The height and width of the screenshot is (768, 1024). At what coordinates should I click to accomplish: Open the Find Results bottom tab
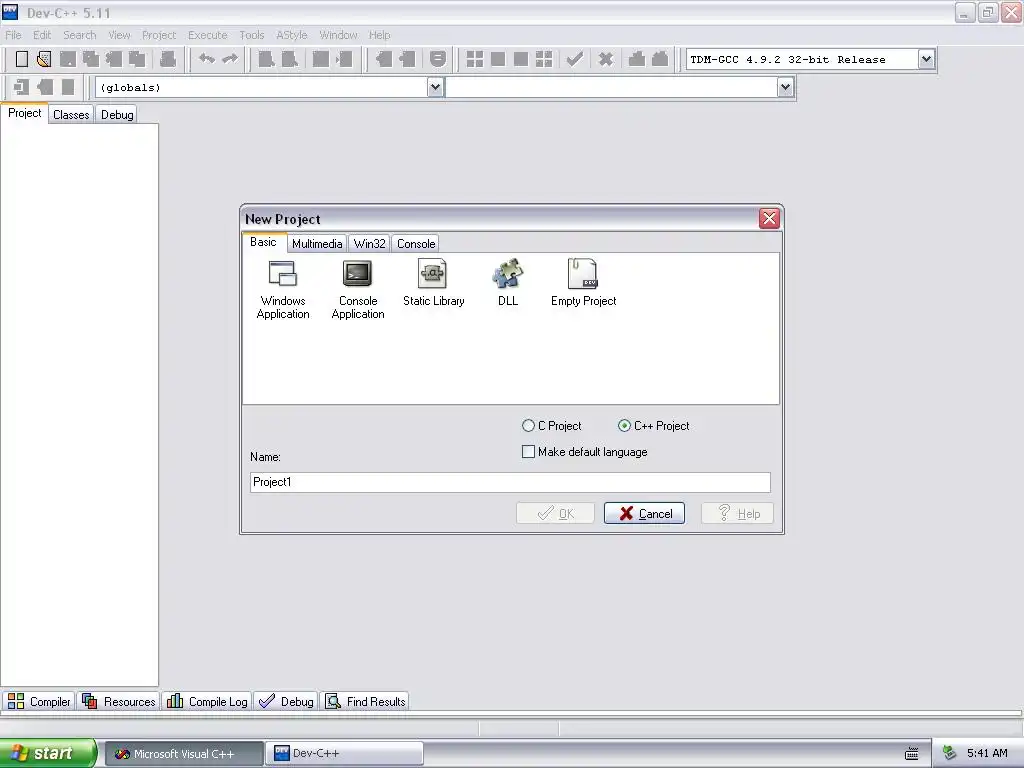point(366,701)
